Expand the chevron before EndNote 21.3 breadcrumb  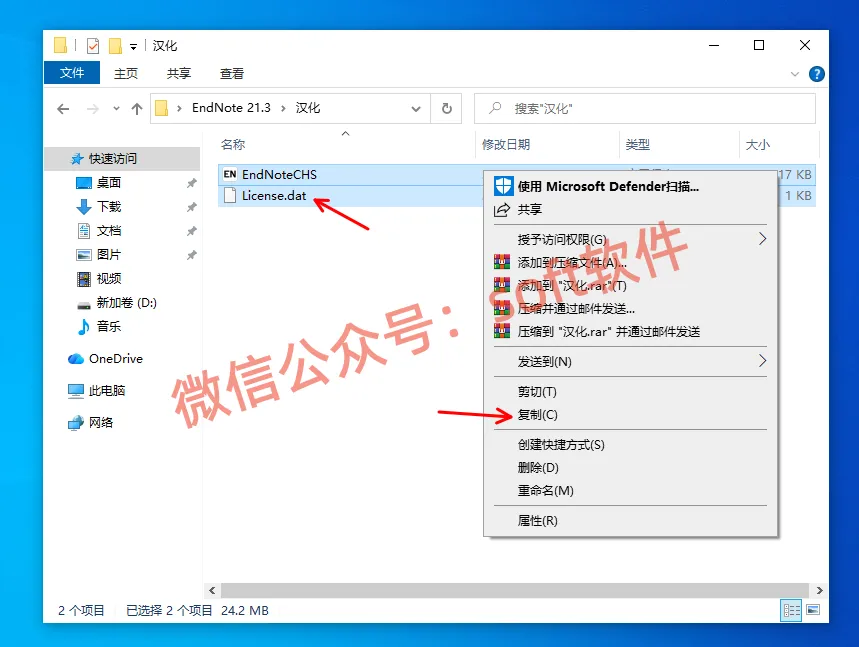coord(179,108)
